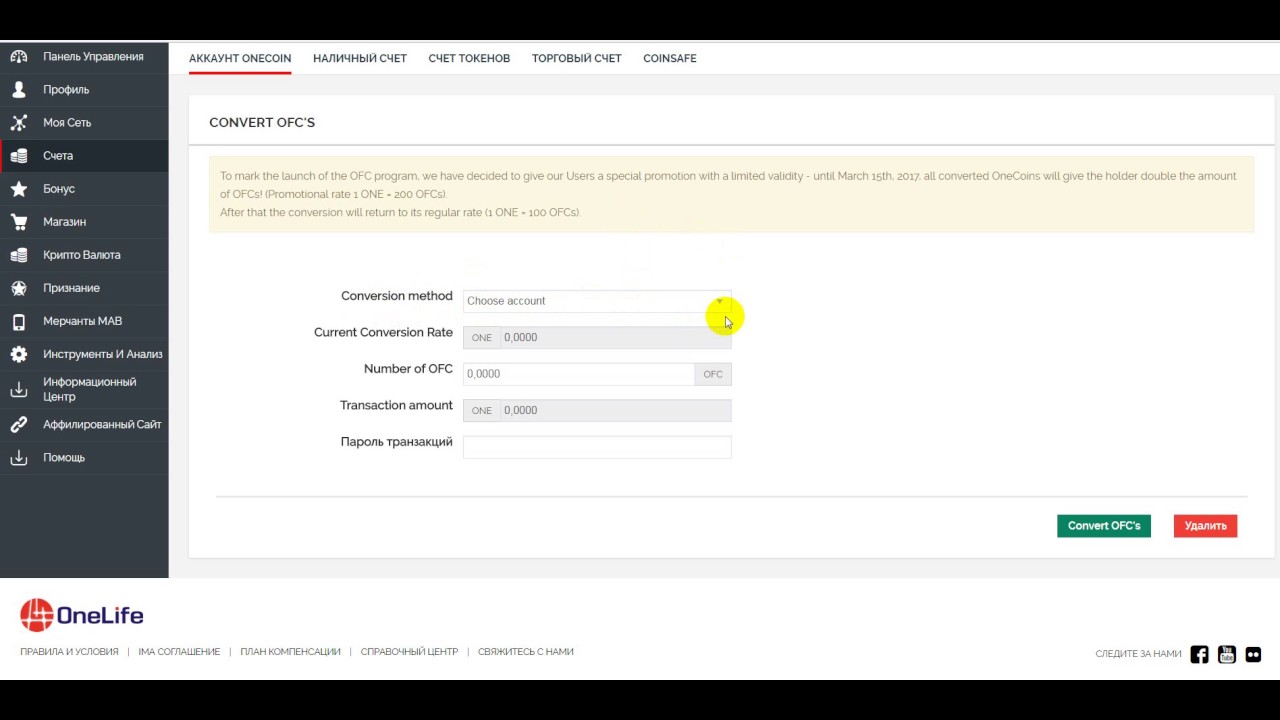The width and height of the screenshot is (1280, 720).
Task: Switch to the ТОРГОВЫЙ СЧЕТ tab
Action: 577,58
